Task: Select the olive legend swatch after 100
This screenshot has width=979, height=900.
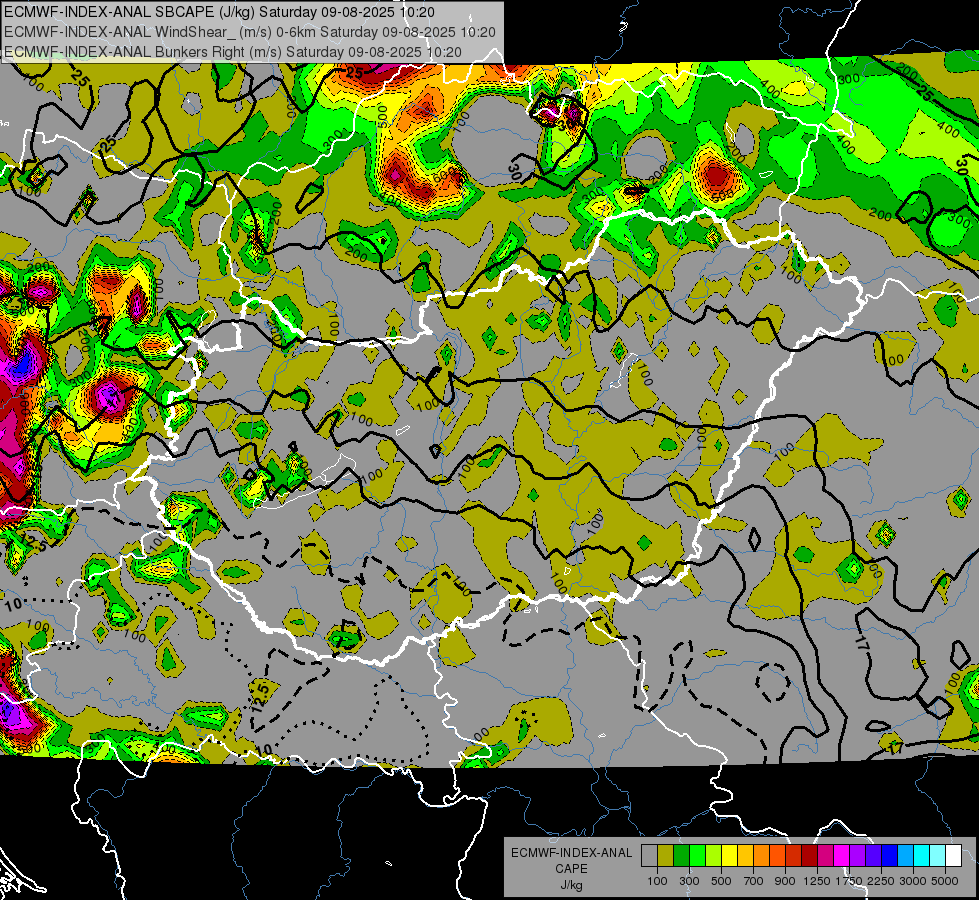Action: (666, 855)
